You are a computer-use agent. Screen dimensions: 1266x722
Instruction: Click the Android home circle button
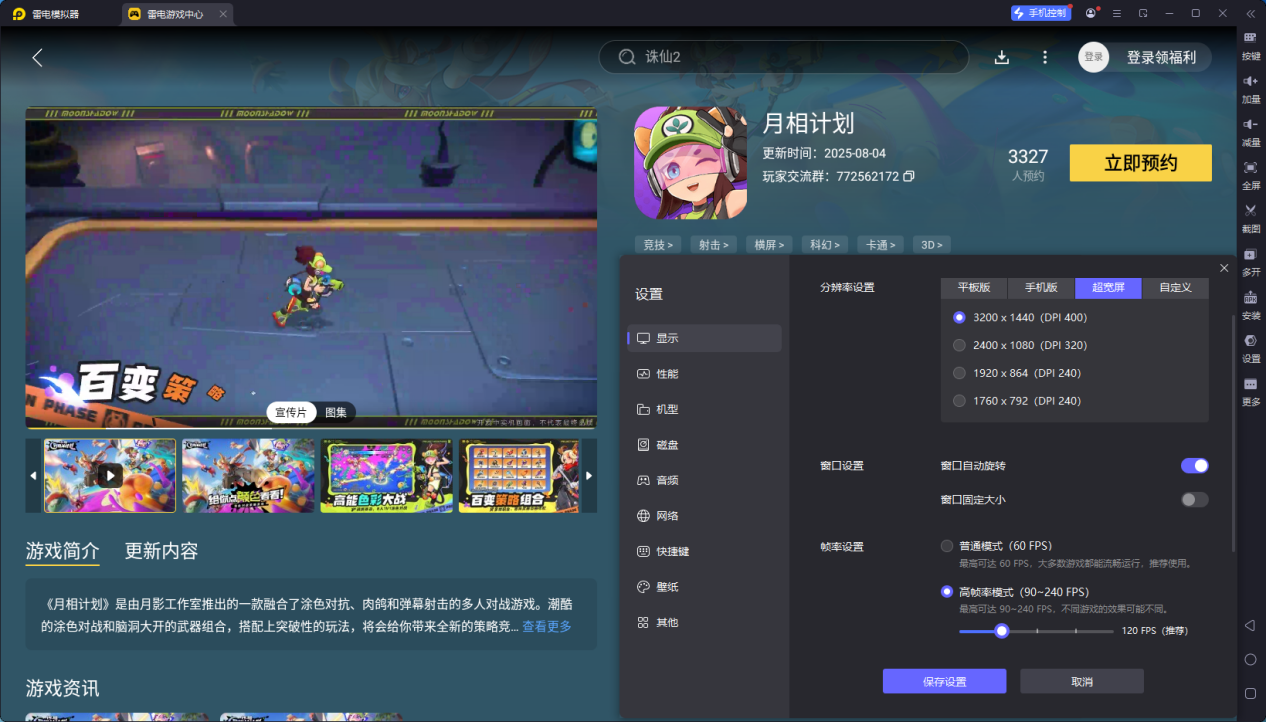[x=1250, y=660]
